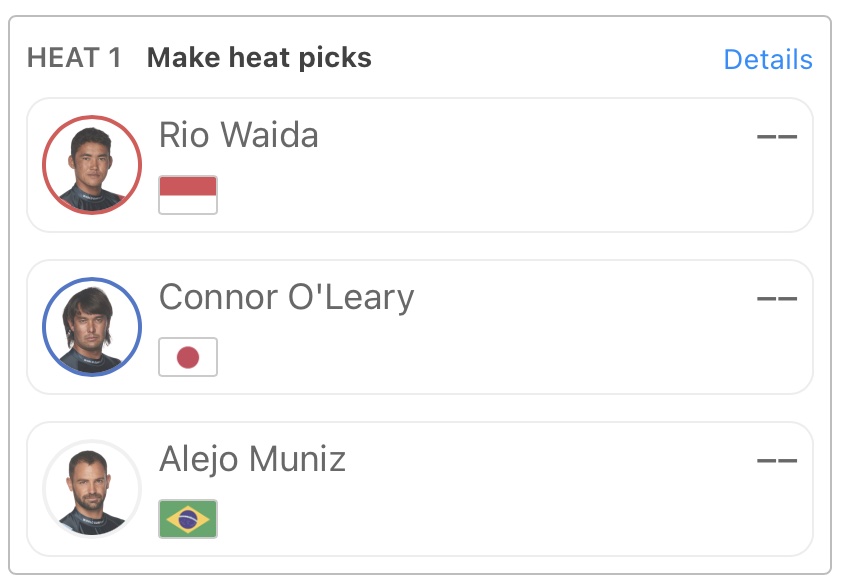Screen dimensions: 842x584
Task: Select Rio Waida's score dashes
Action: (777, 137)
